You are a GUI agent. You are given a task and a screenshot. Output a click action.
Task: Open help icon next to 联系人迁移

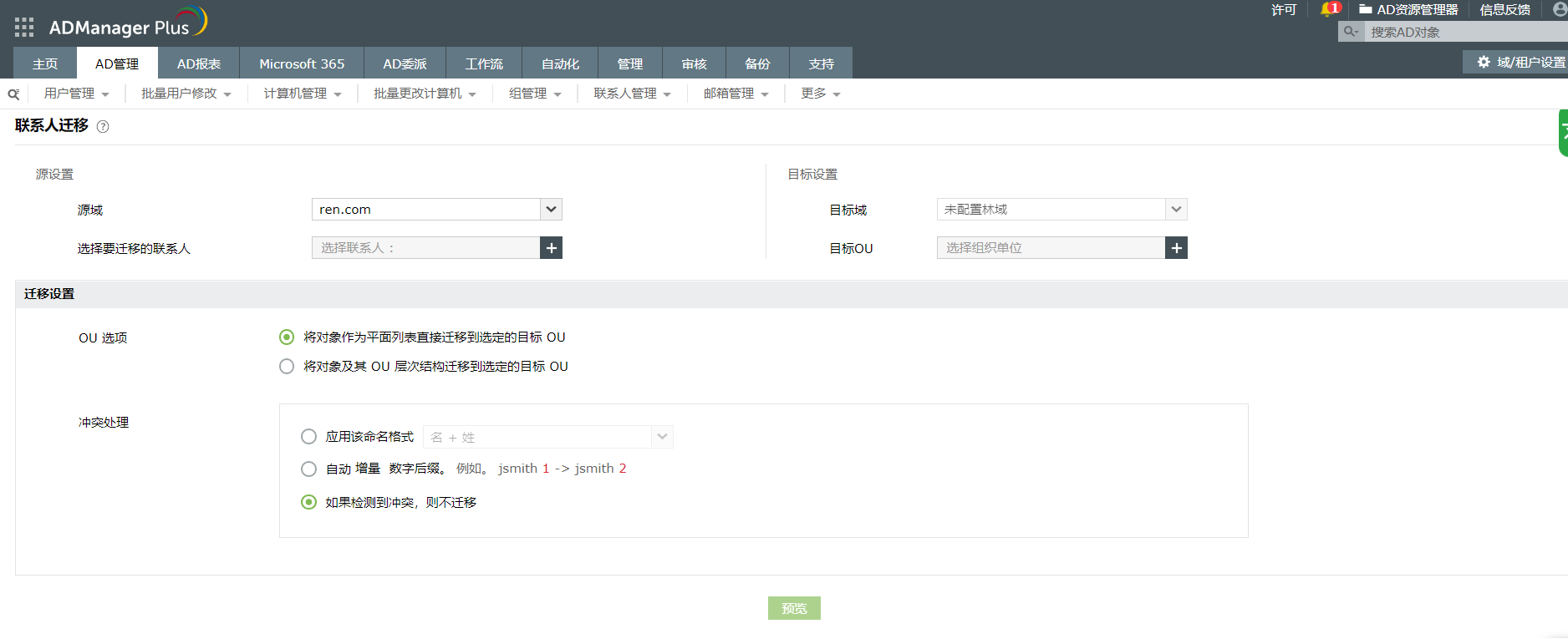tap(103, 126)
